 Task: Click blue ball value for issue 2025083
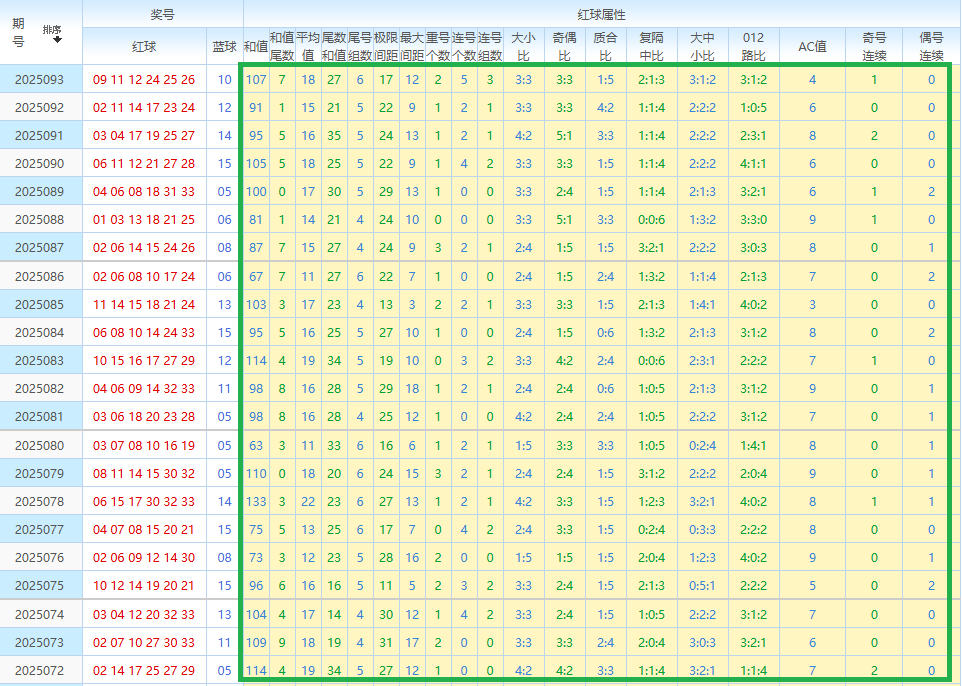[x=224, y=360]
